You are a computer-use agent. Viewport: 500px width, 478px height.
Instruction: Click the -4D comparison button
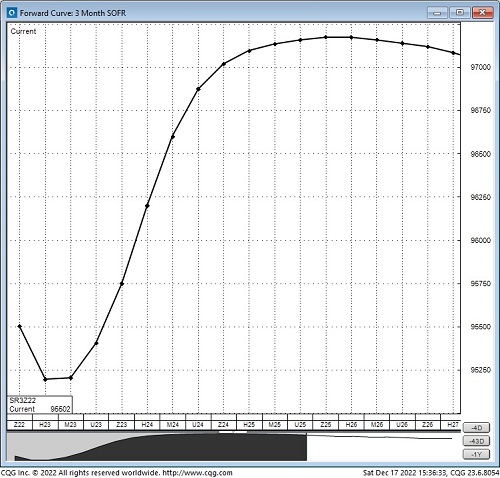tap(476, 428)
